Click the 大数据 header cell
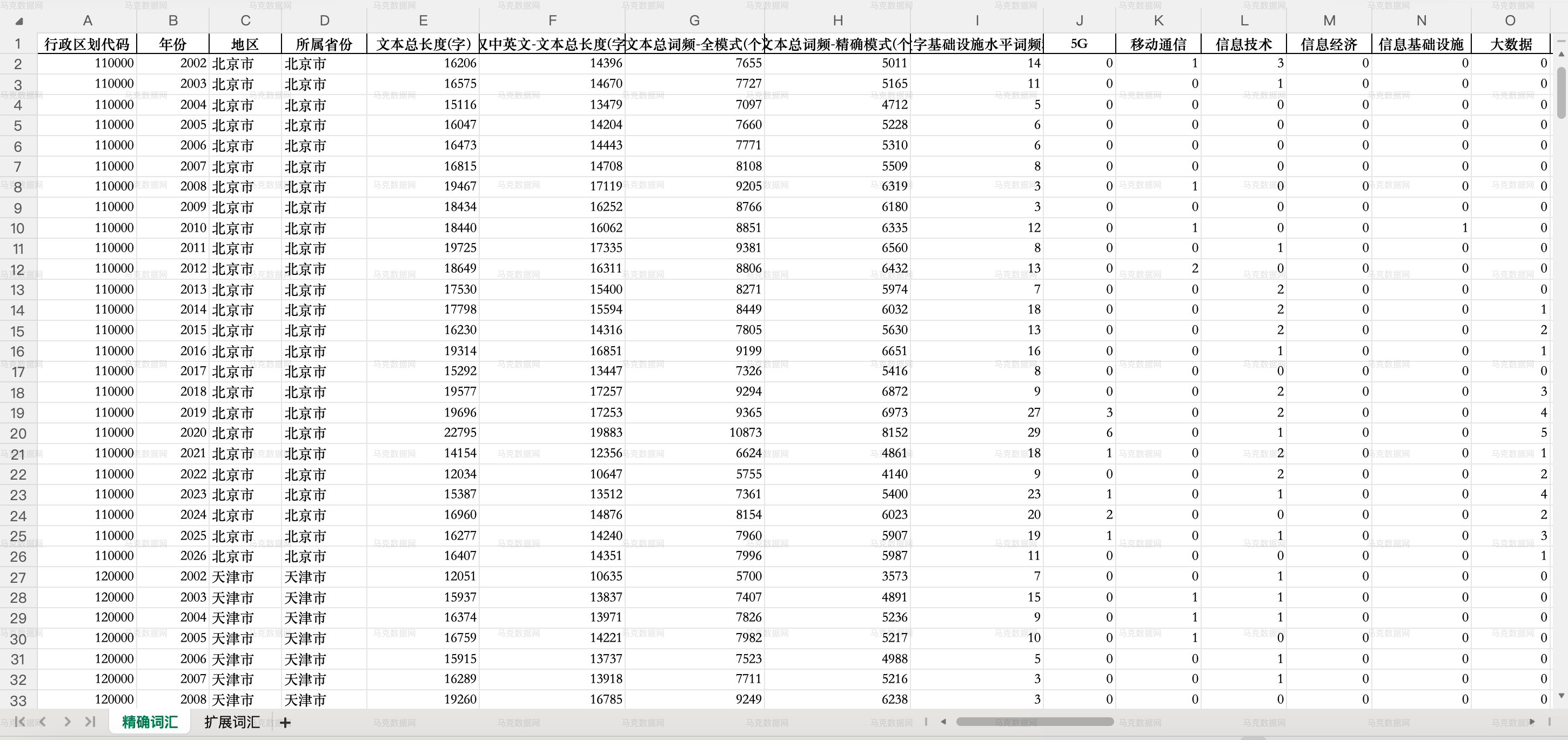This screenshot has height=740, width=1568. (x=1511, y=44)
